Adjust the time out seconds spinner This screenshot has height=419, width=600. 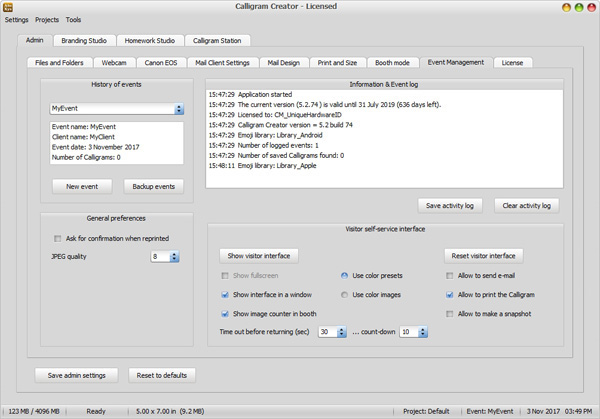[342, 332]
